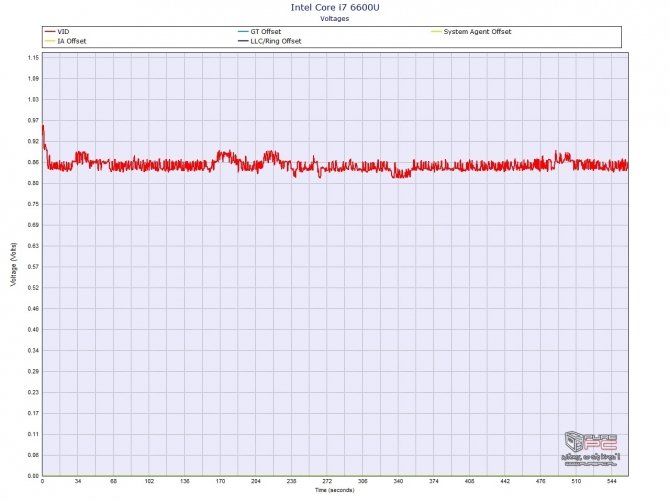The height and width of the screenshot is (502, 670).
Task: Click the LLC/Ring Offset legend entry
Action: click(270, 41)
